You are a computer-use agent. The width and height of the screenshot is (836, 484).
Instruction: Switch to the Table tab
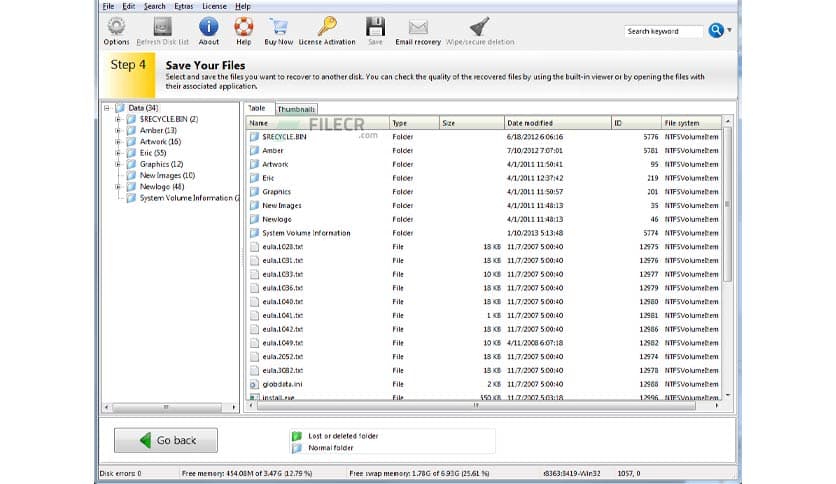[x=257, y=108]
